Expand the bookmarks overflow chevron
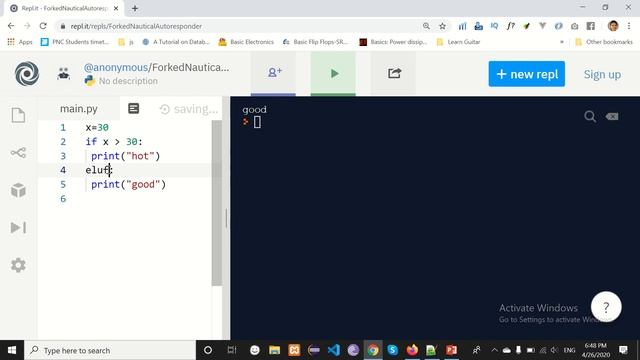This screenshot has width=640, height=360. (x=562, y=42)
